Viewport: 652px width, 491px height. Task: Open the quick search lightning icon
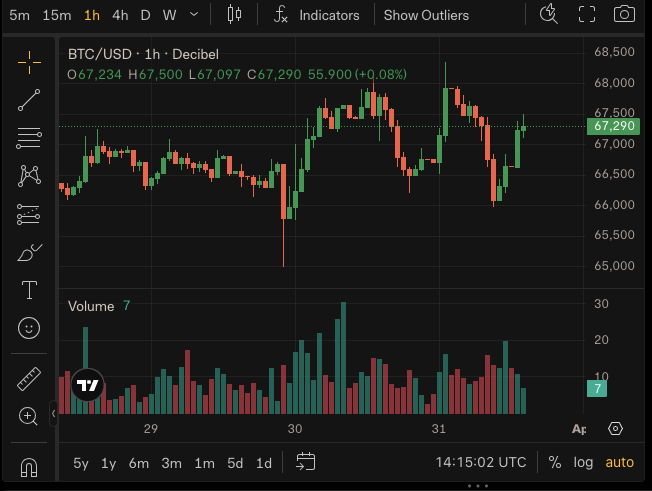548,14
